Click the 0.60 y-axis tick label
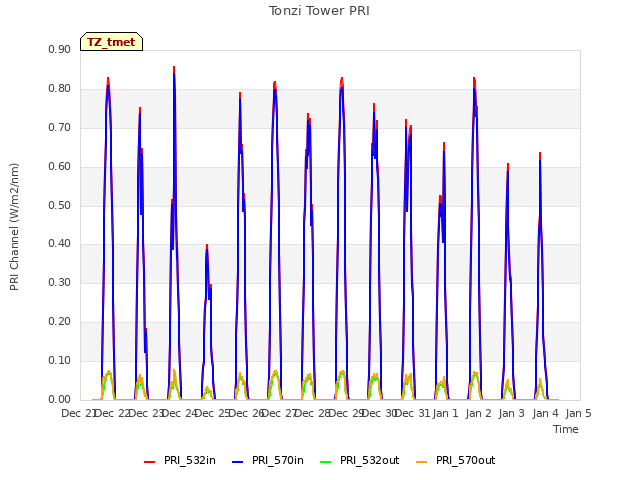This screenshot has width=640, height=480. [x=60, y=167]
